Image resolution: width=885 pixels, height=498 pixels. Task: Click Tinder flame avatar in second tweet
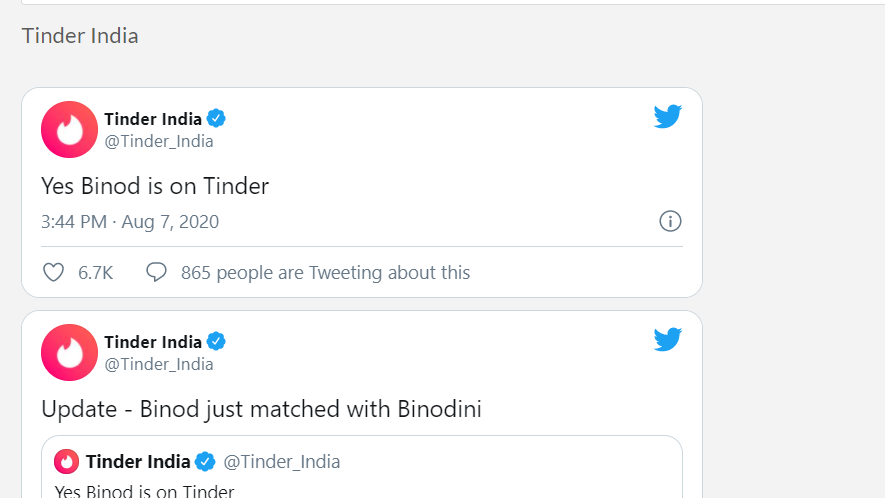(69, 352)
